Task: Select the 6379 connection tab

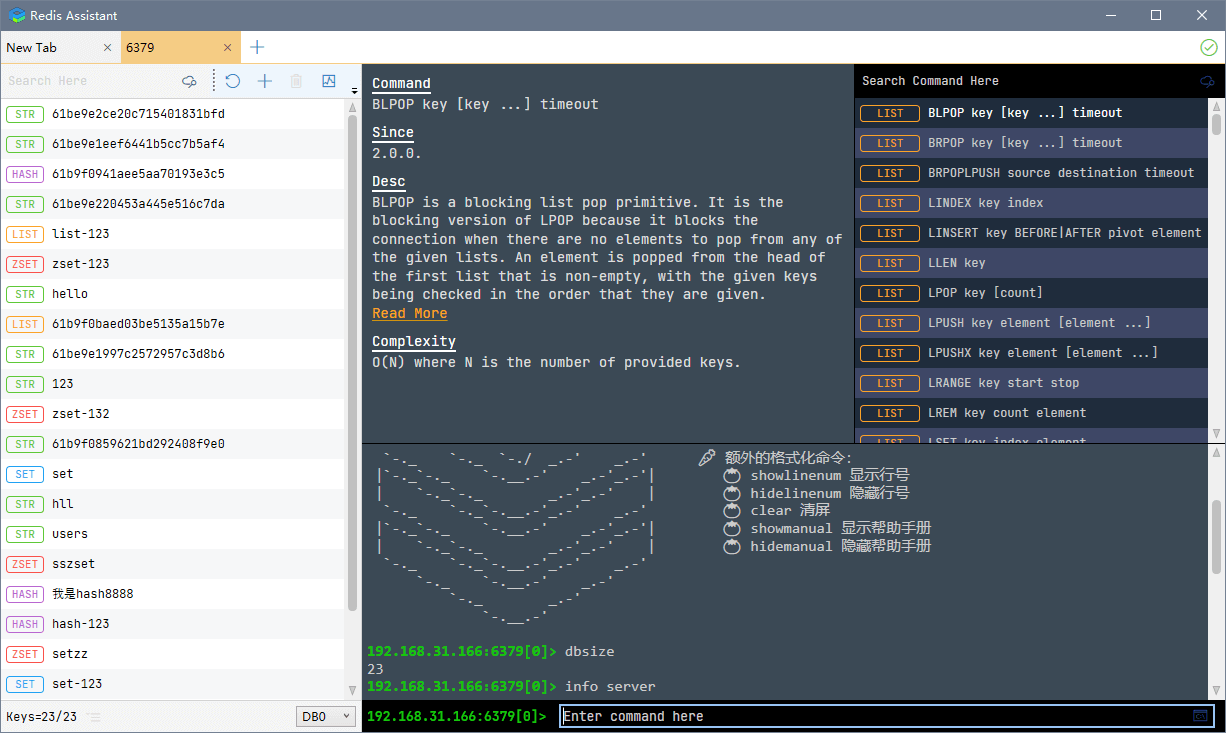Action: coord(181,47)
